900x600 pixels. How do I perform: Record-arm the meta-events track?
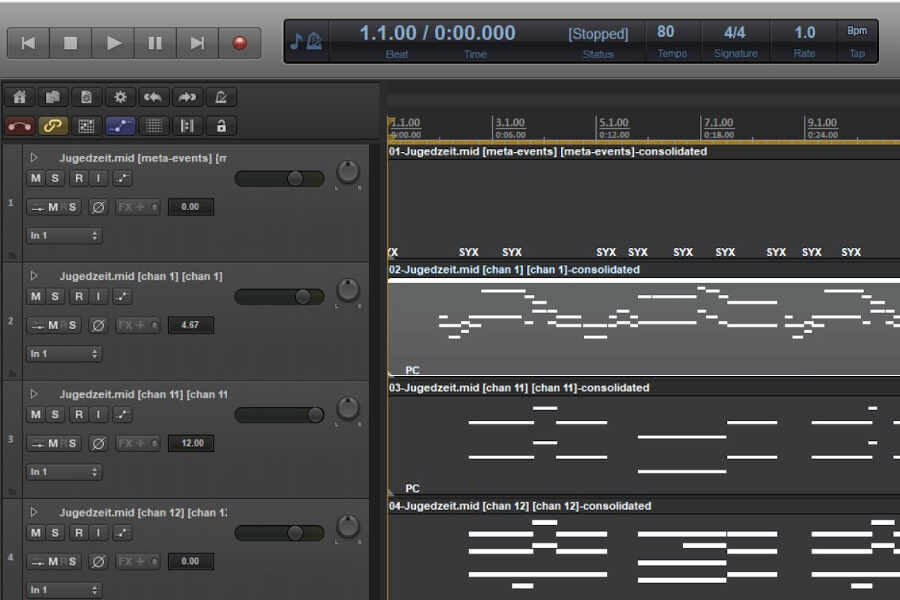[x=79, y=178]
